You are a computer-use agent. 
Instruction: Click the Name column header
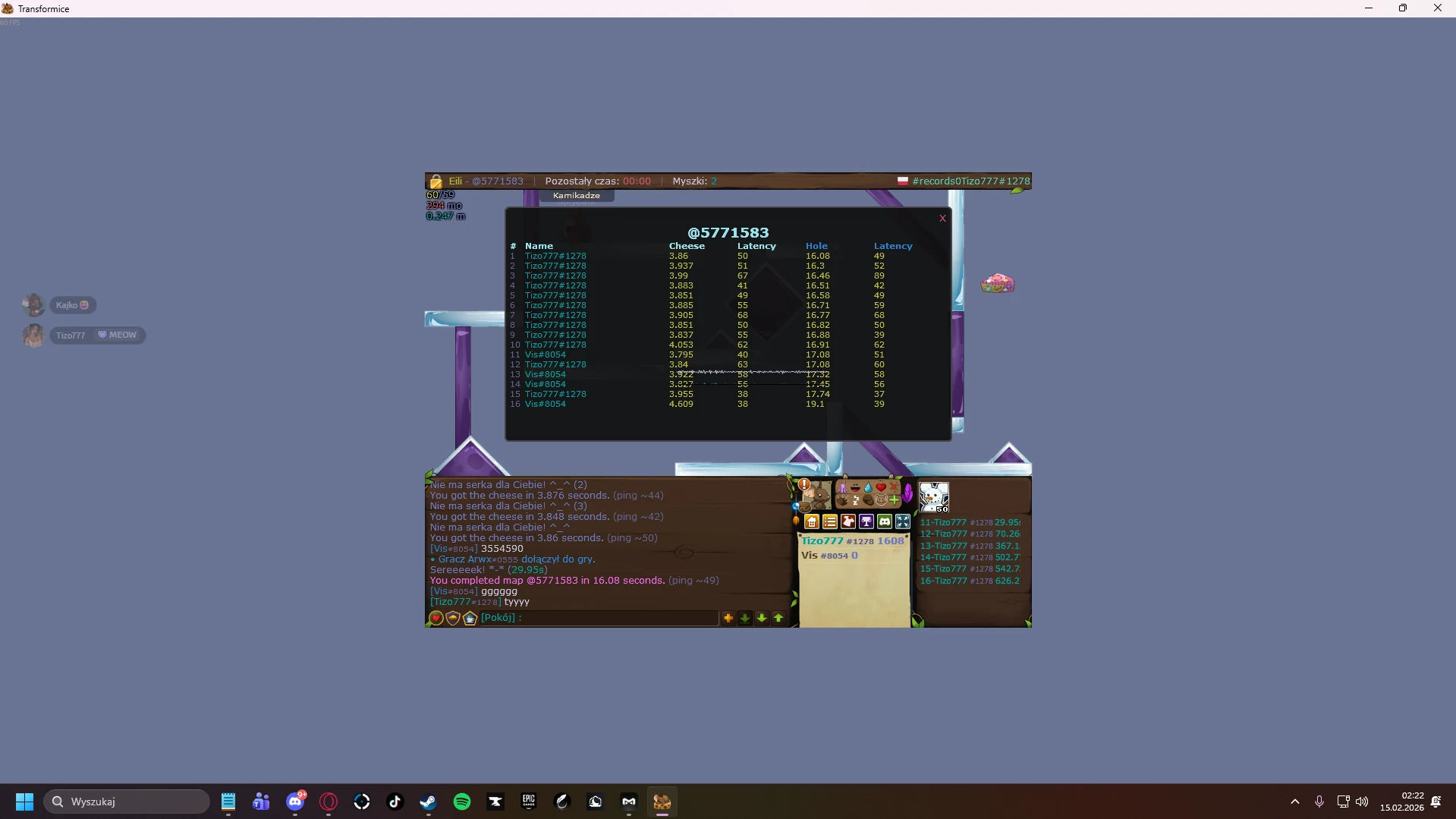[x=539, y=246]
